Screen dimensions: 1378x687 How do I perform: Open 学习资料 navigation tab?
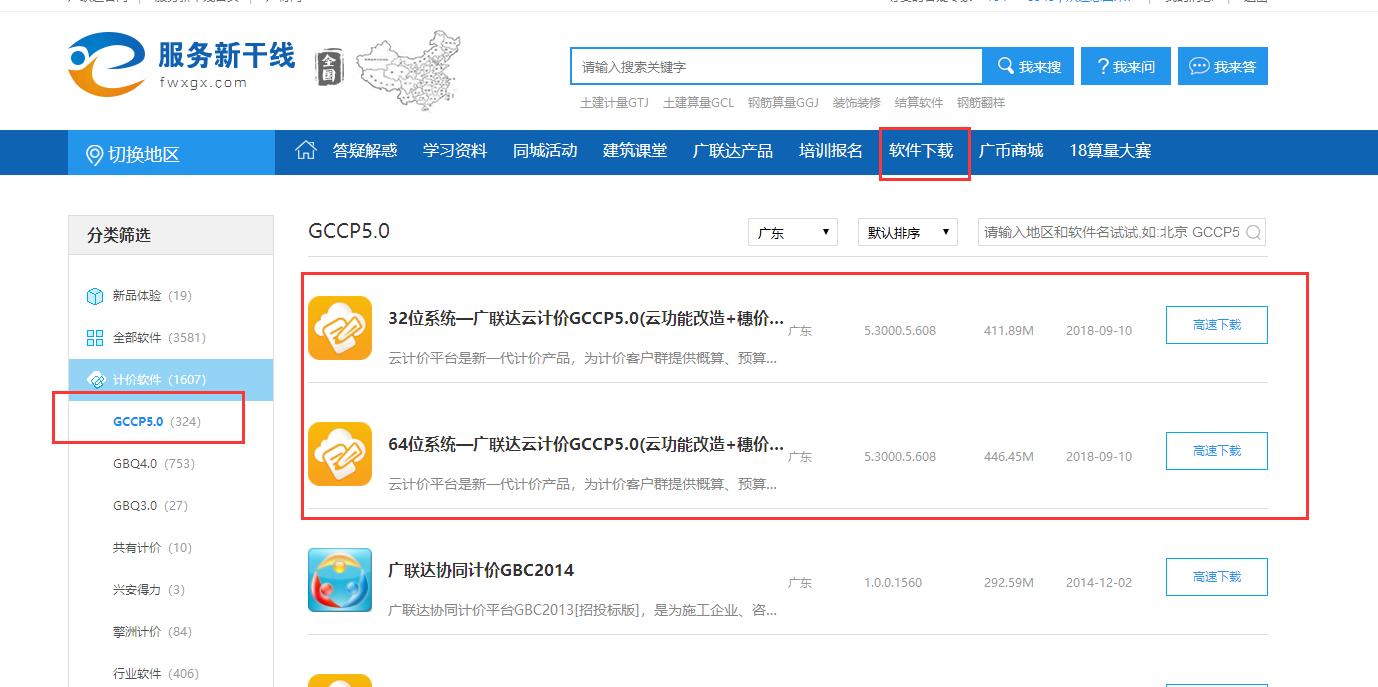click(455, 151)
